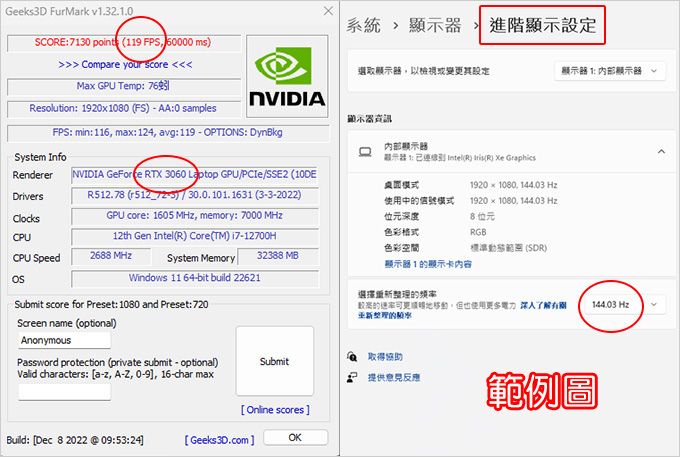Screen dimensions: 680x457
Task: Click the 12th Gen Intel Core i7-12700H field
Action: pos(195,236)
